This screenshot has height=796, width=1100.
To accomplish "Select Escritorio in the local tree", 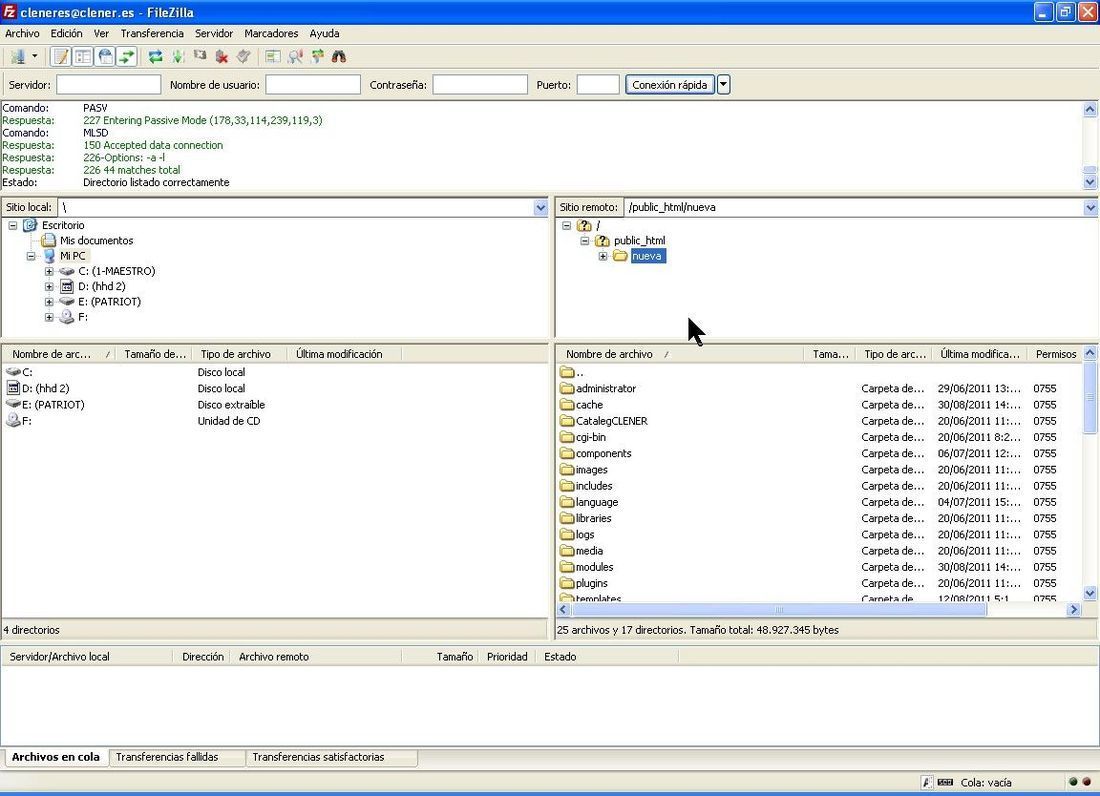I will tap(62, 225).
